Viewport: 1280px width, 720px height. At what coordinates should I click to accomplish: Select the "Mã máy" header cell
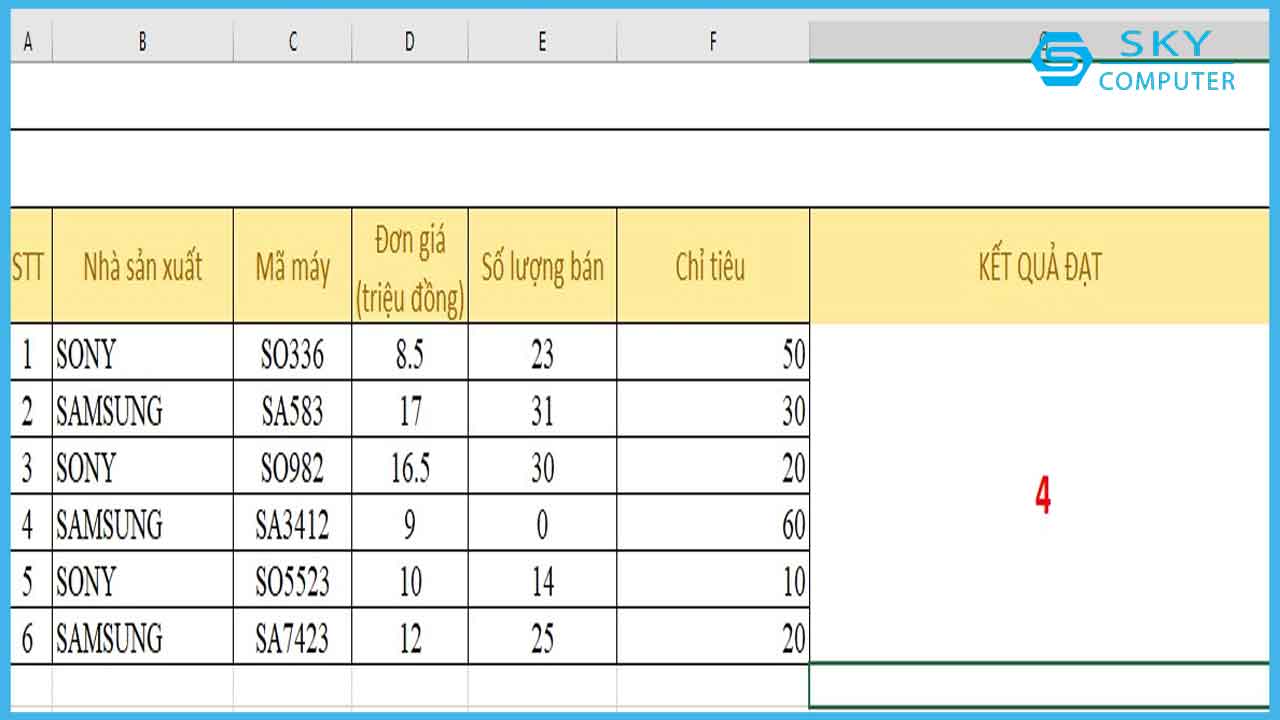point(293,266)
